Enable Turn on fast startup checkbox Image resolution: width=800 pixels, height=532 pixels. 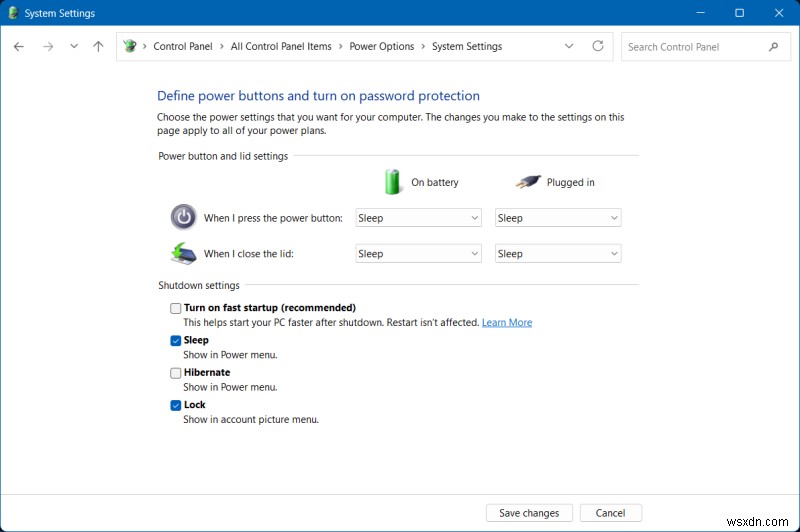[x=176, y=308]
